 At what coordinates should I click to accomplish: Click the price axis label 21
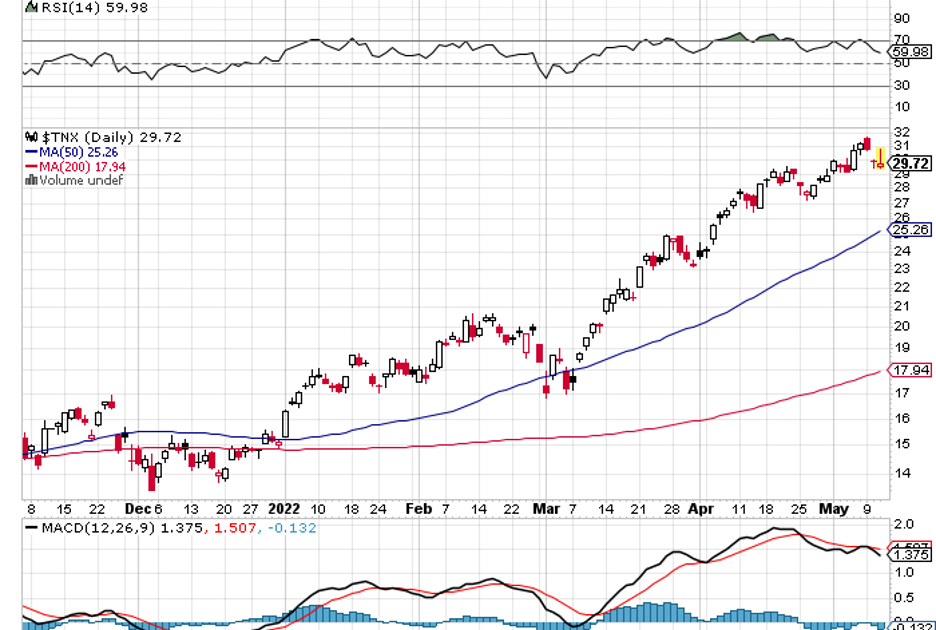(901, 306)
